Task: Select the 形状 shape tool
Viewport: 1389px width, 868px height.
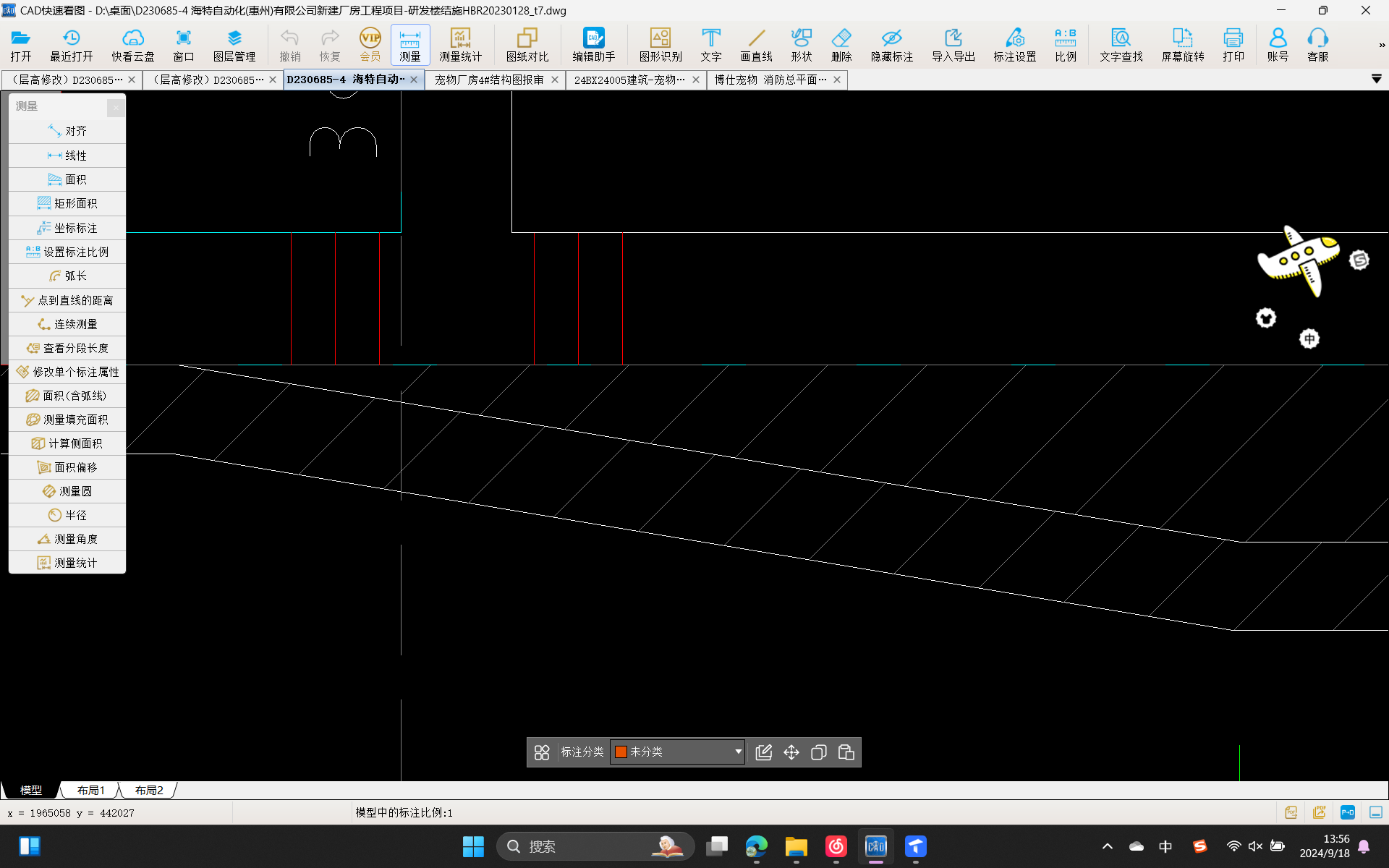Action: point(802,46)
